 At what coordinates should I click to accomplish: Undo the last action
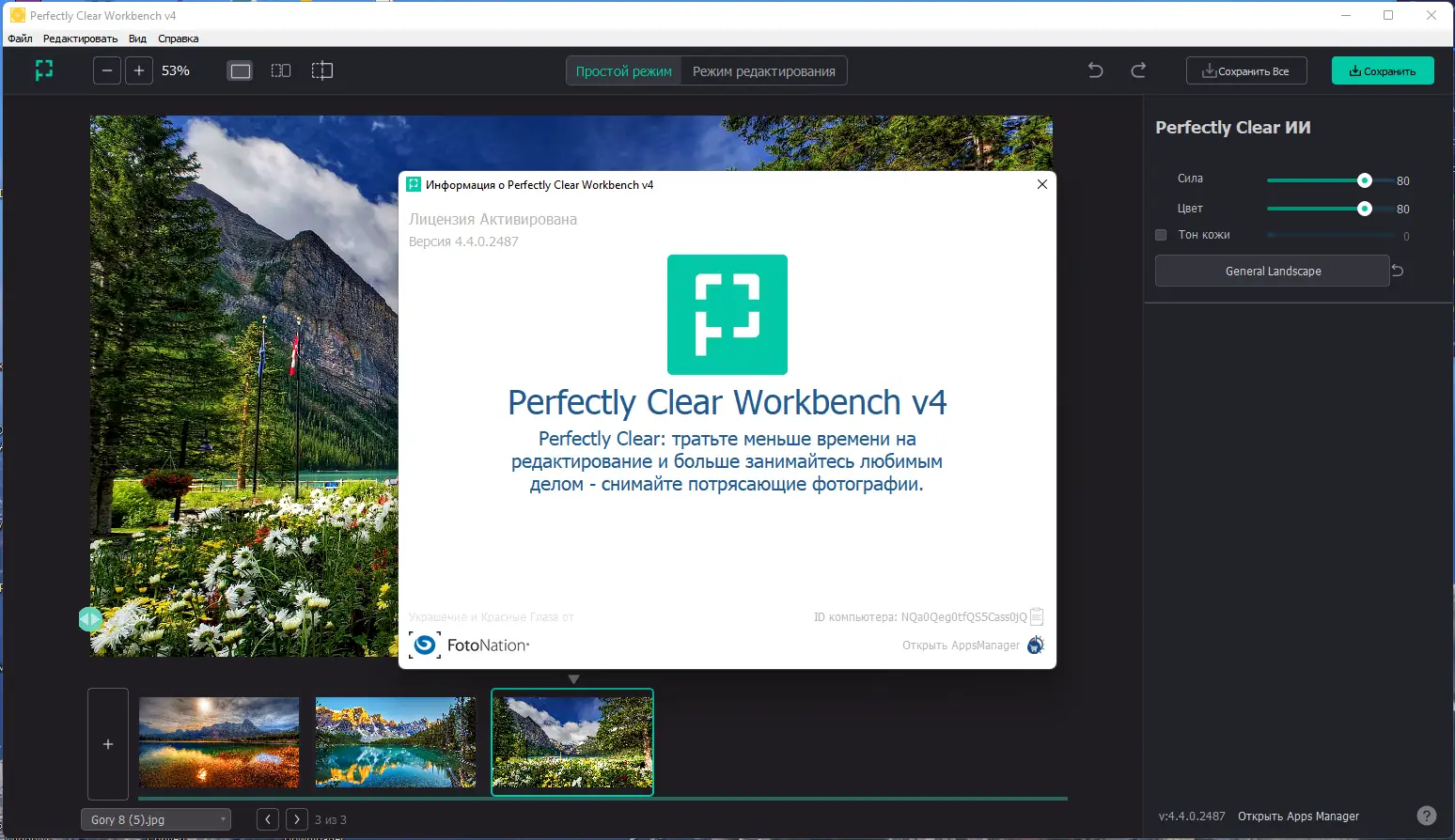1096,70
